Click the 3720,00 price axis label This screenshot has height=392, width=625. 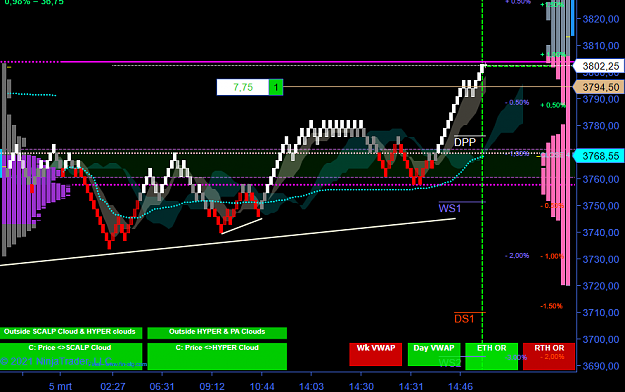[601, 286]
